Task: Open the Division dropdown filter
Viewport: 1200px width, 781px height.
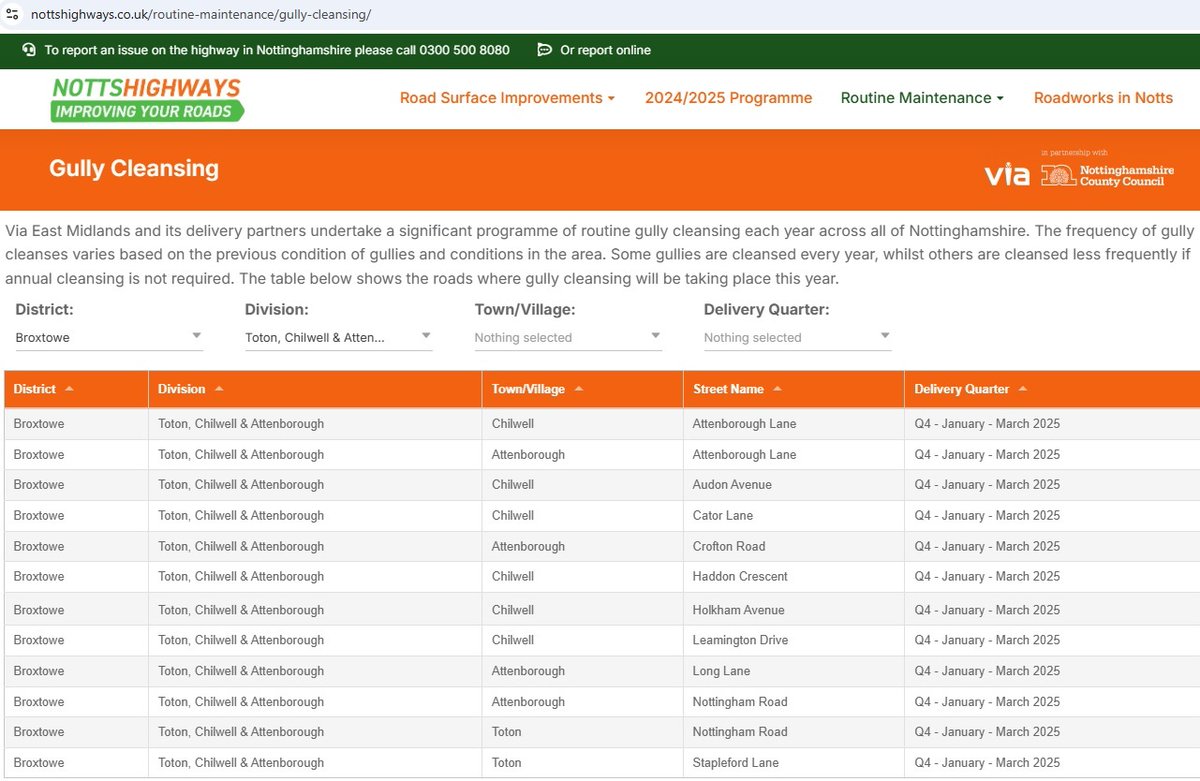Action: [339, 337]
